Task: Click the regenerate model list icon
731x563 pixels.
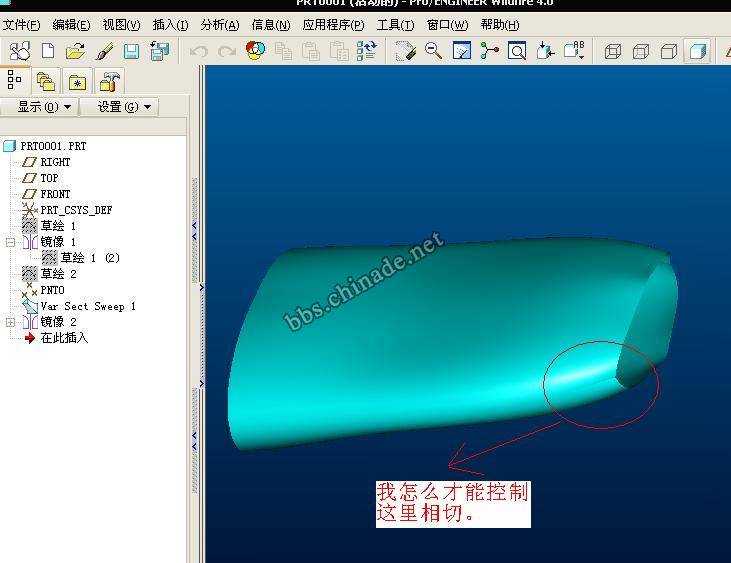Action: 367,51
